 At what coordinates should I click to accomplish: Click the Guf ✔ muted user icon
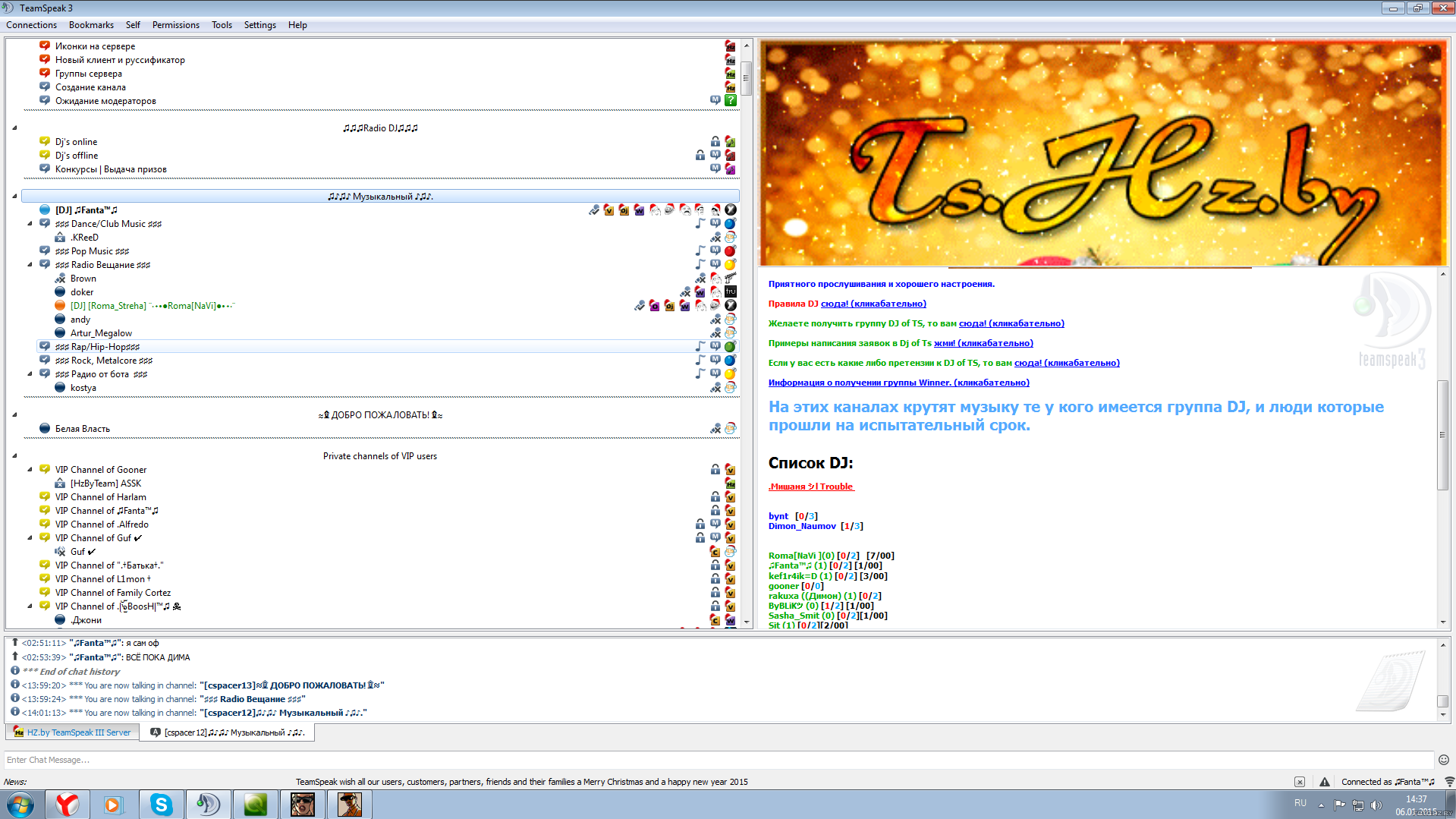(x=60, y=552)
